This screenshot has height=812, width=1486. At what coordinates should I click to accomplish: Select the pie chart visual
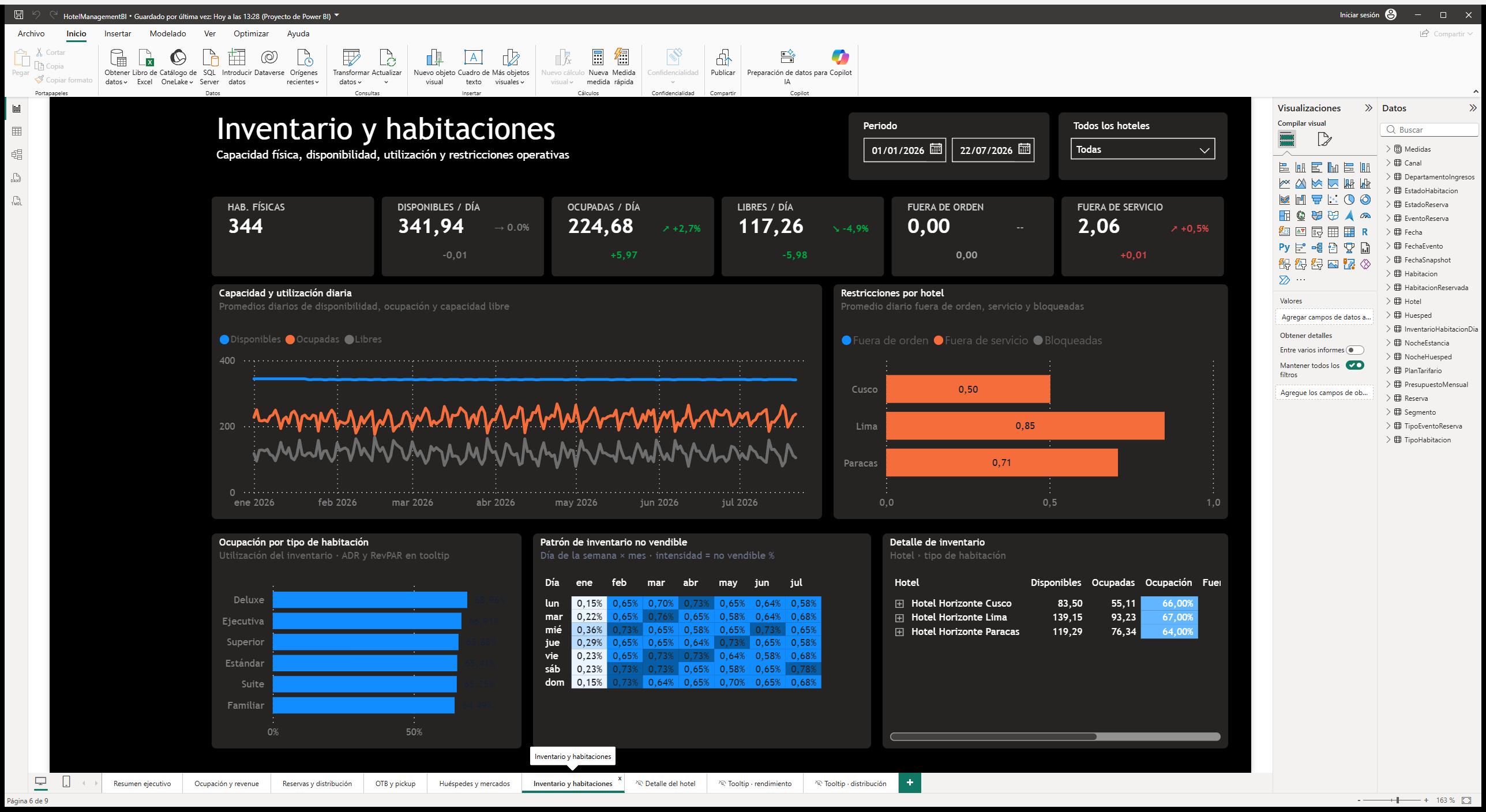1349,200
